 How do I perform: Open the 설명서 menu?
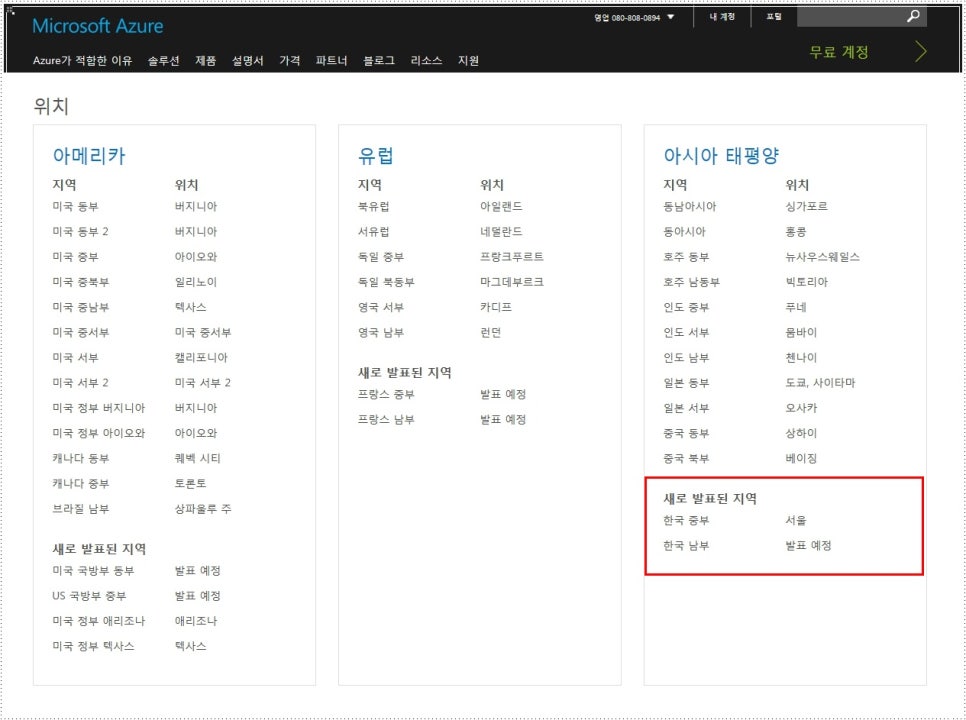(x=248, y=60)
